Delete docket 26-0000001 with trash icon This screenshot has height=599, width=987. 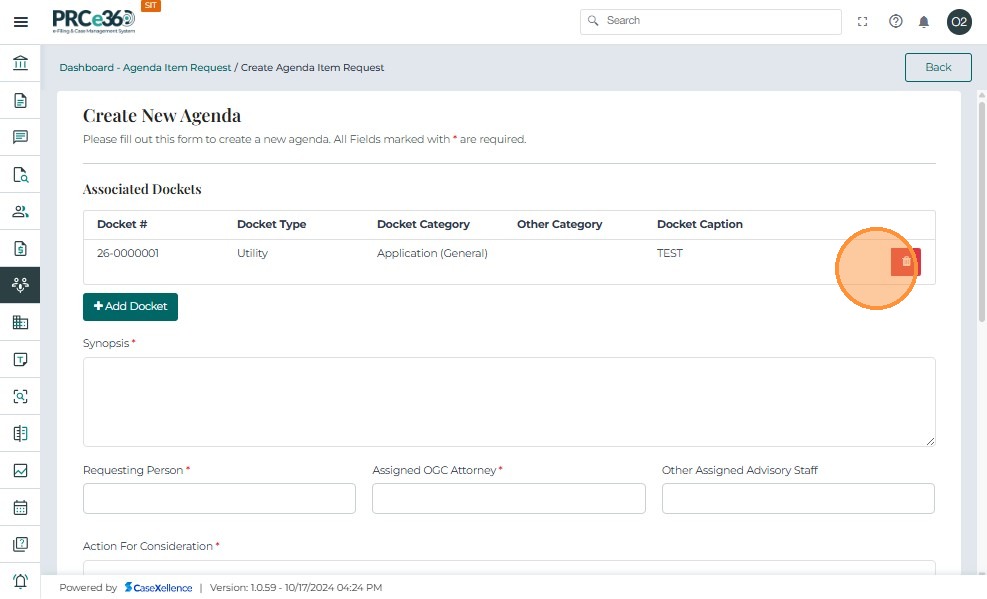click(x=906, y=261)
